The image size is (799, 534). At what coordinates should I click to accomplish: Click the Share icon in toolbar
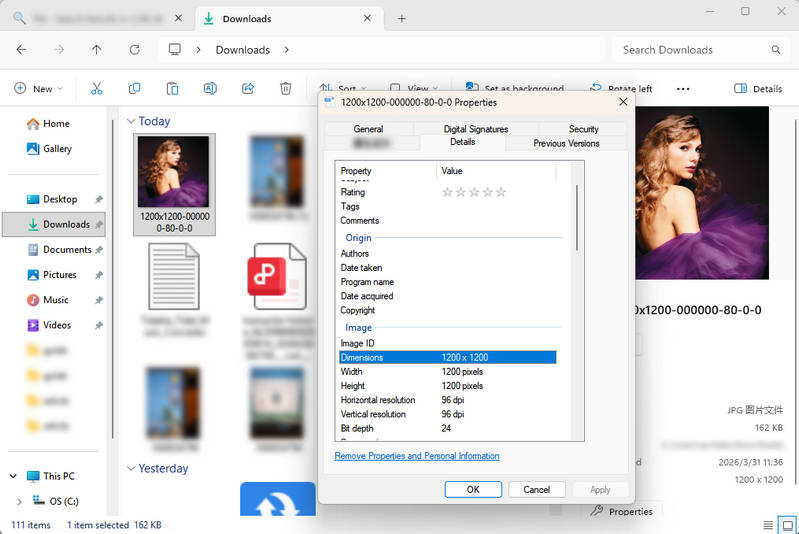click(248, 88)
